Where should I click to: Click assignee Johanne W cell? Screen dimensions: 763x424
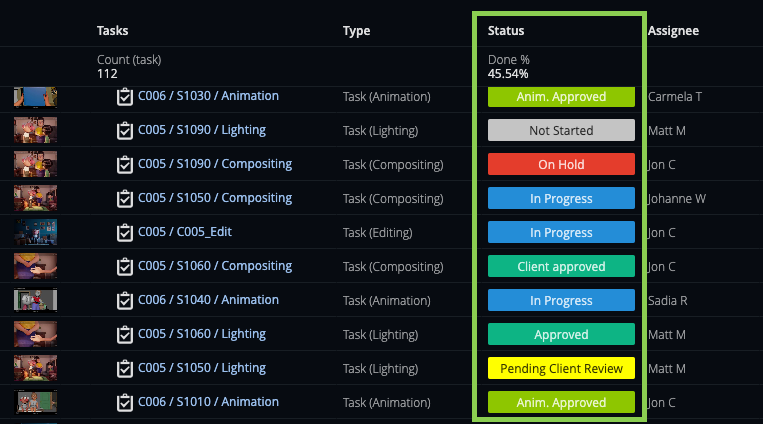[677, 199]
